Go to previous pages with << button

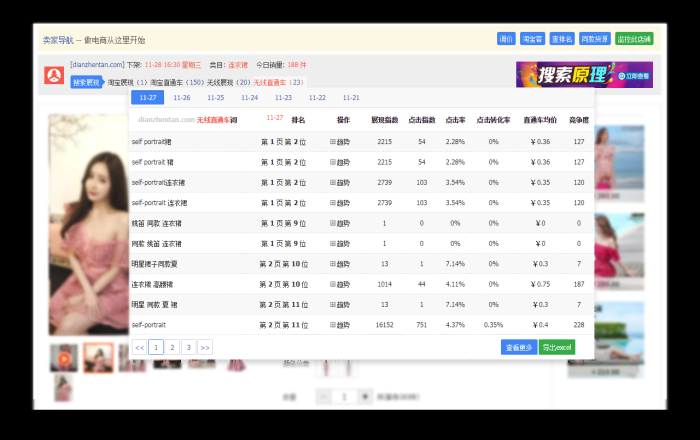point(139,347)
